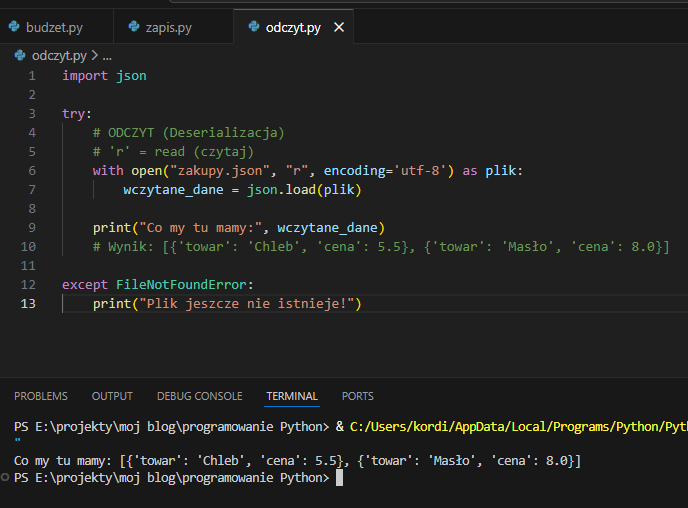The image size is (688, 508).
Task: Switch to the OUTPUT panel tab
Action: point(112,396)
